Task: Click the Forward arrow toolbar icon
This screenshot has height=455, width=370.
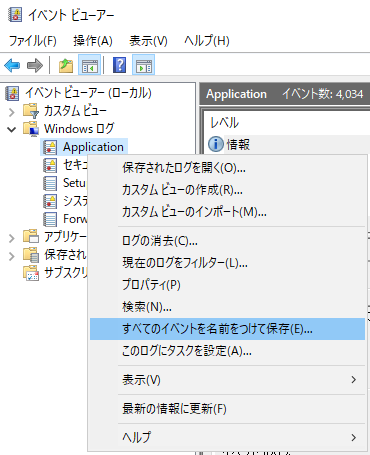Action: point(35,65)
